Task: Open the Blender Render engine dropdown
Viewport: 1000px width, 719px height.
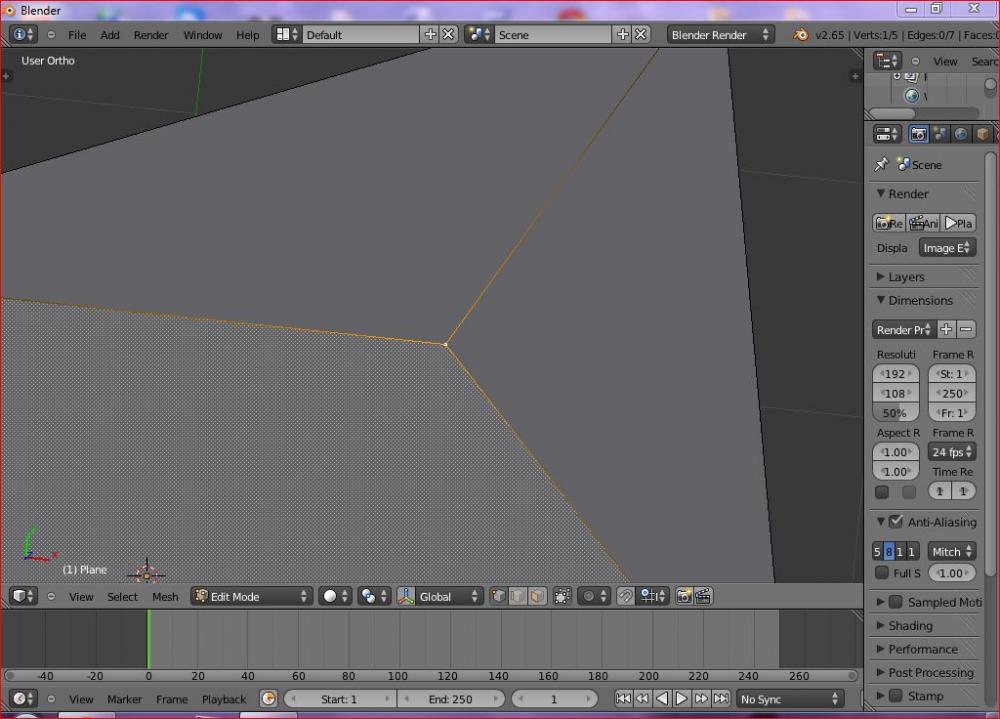Action: [x=721, y=34]
